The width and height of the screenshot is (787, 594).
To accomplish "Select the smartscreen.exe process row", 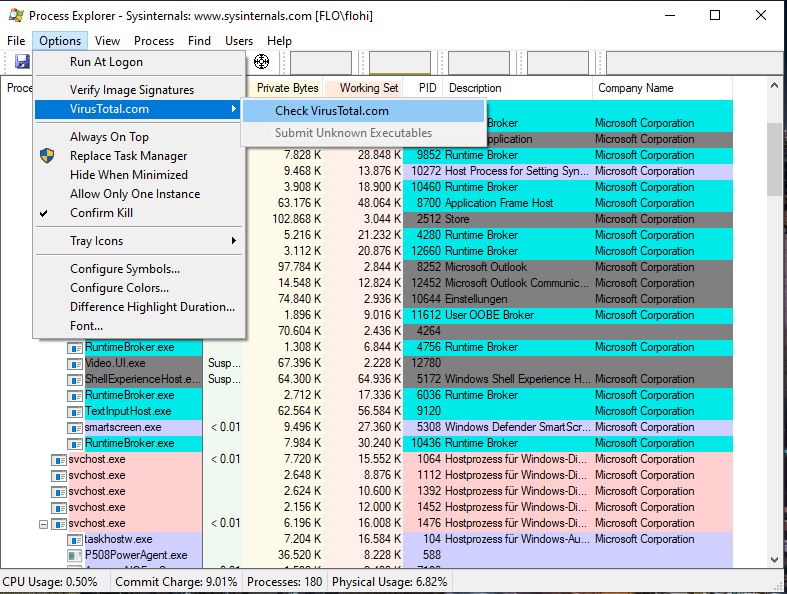I will point(366,427).
